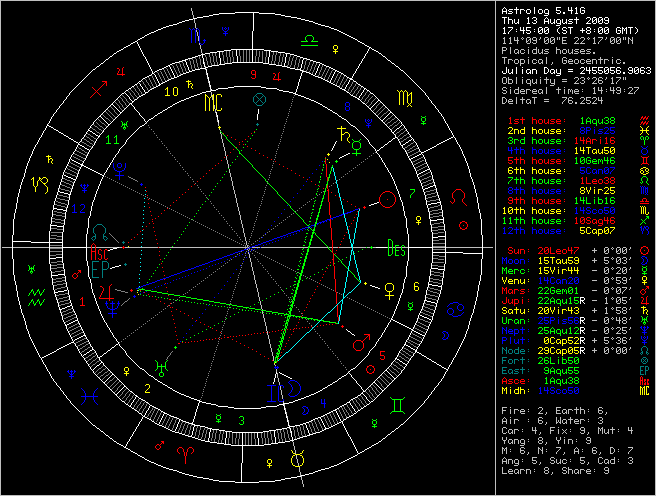Select the Saturn glyph inside the chart wheel
This screenshot has height=496, width=656.
tap(343, 131)
